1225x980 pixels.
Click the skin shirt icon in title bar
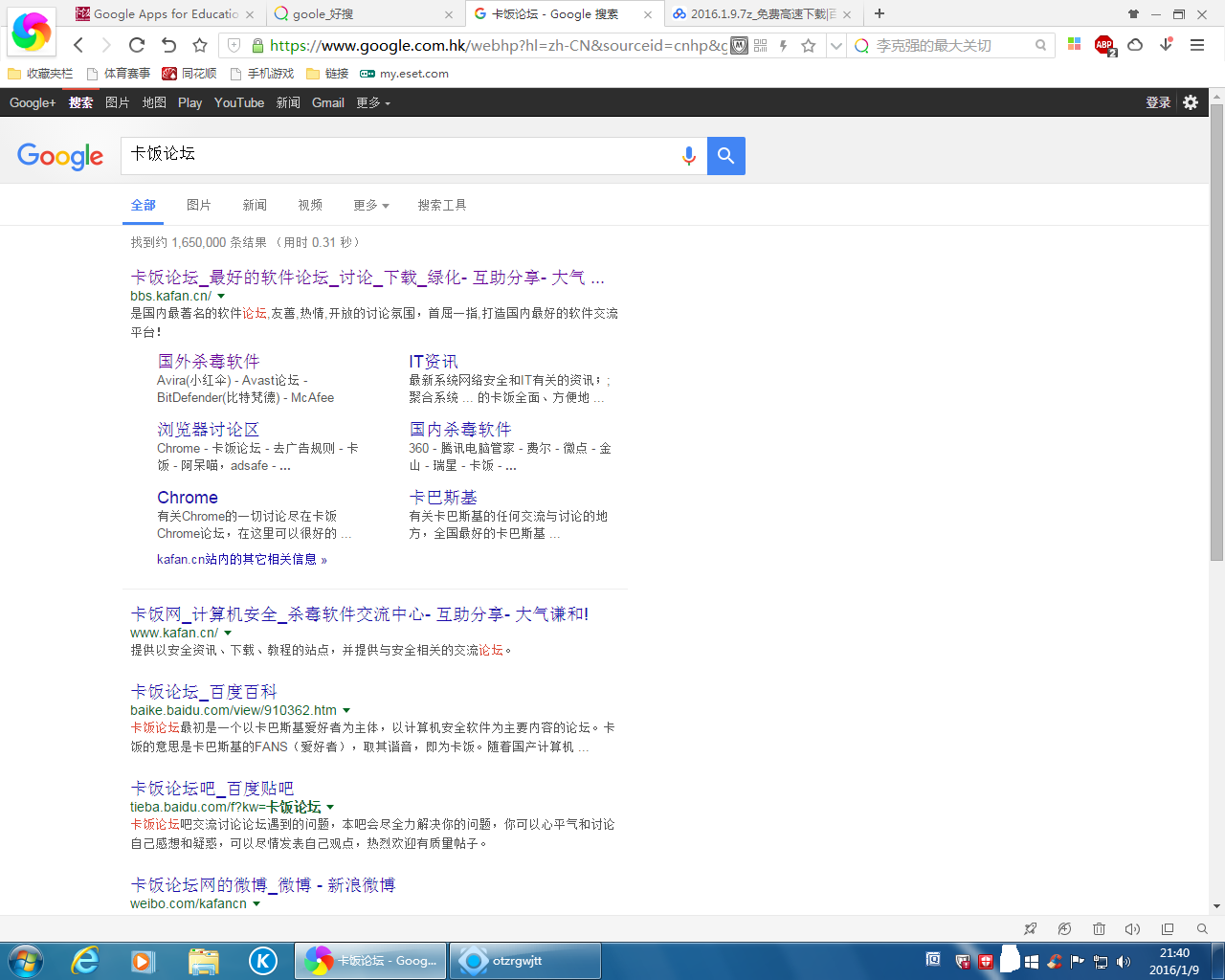pyautogui.click(x=1134, y=13)
